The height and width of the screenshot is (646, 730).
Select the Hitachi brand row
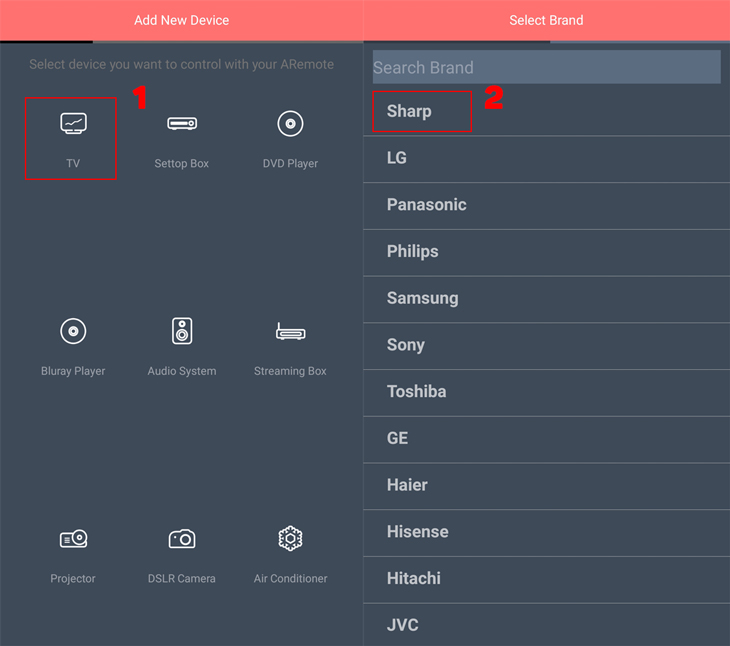point(547,579)
